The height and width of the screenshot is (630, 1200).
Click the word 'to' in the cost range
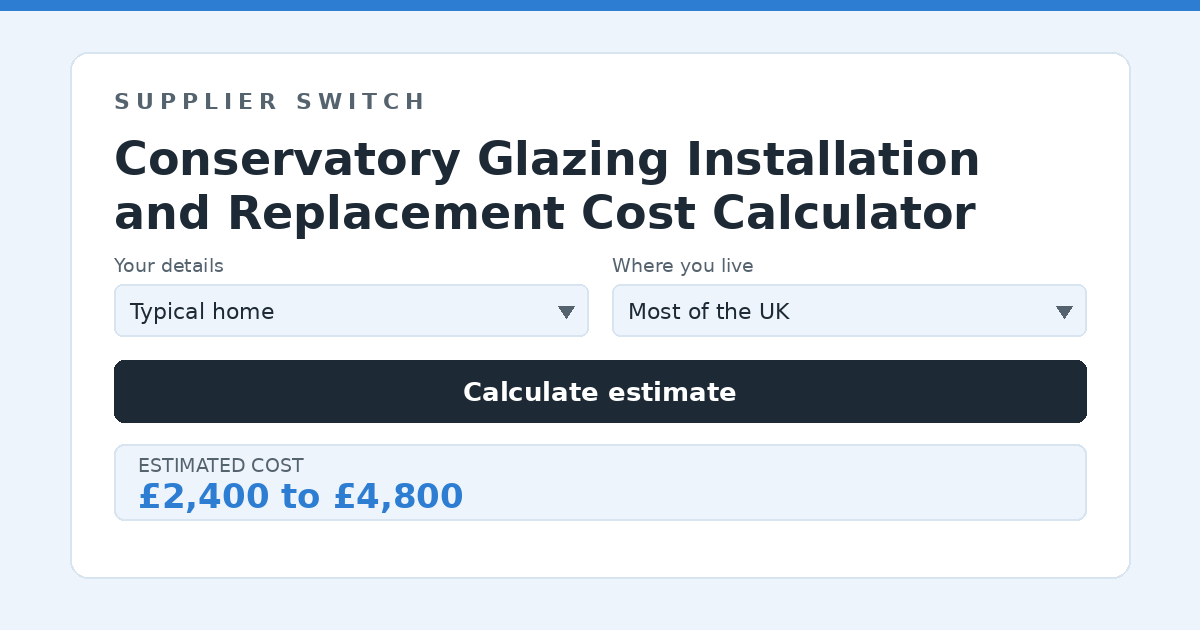pyautogui.click(x=301, y=497)
